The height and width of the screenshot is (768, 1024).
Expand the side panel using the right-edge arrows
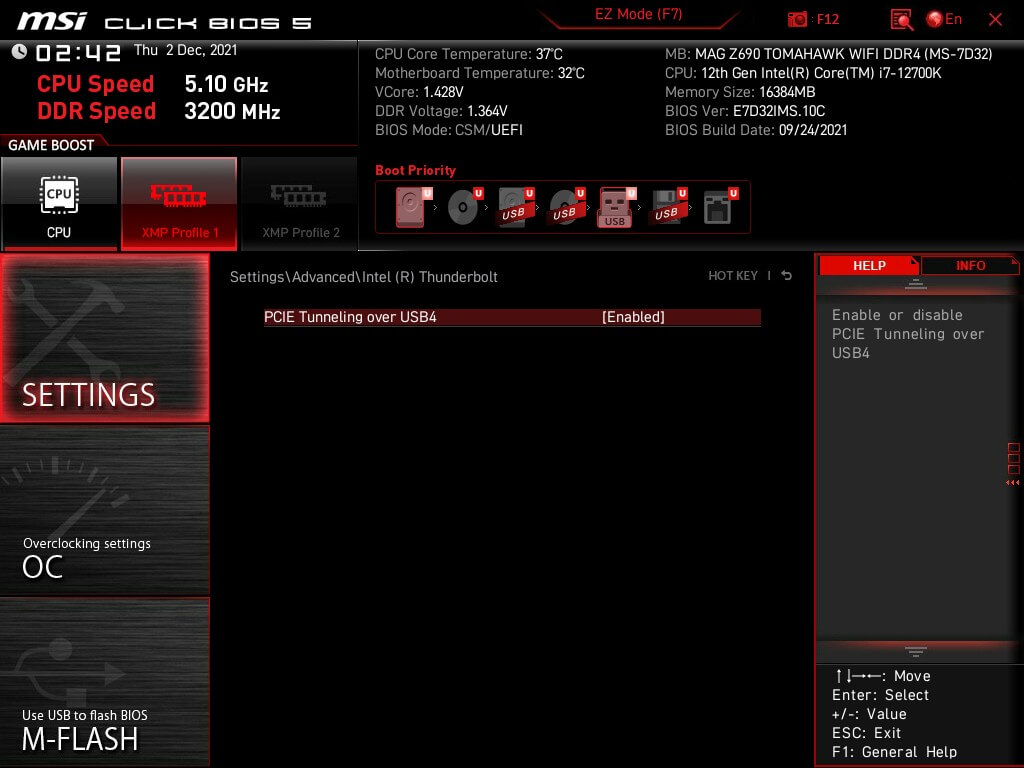[1012, 483]
